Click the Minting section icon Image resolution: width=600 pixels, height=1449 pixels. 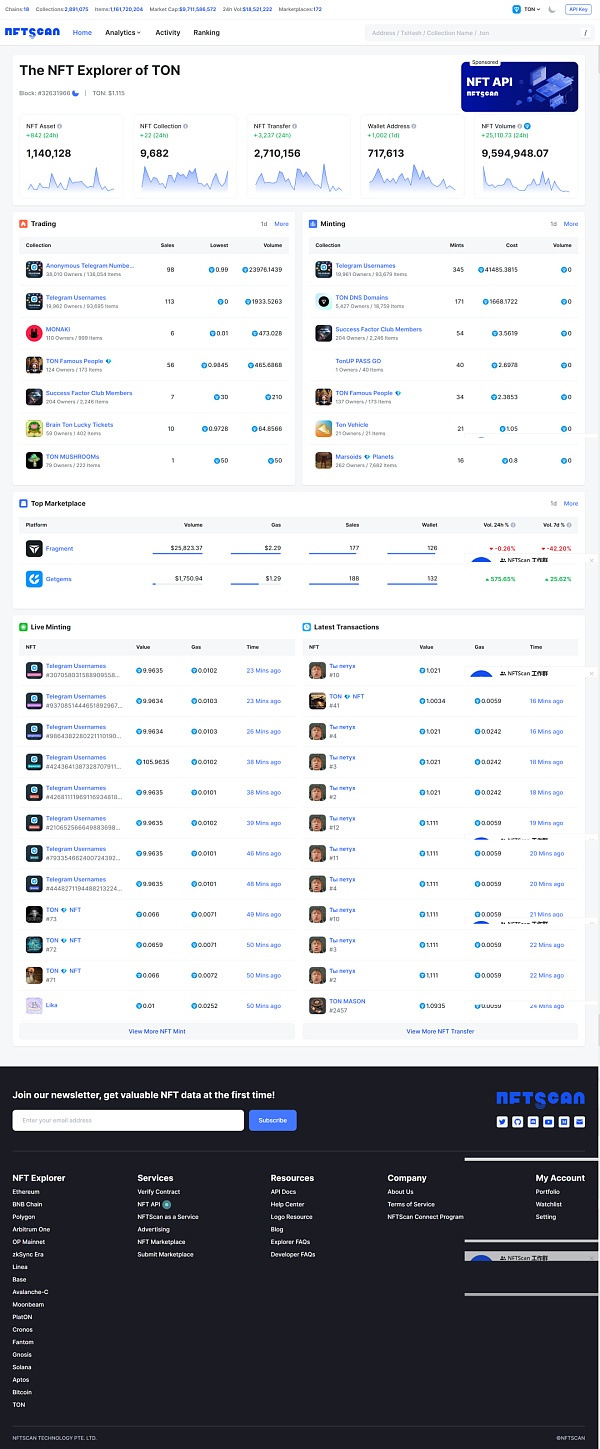(x=313, y=224)
